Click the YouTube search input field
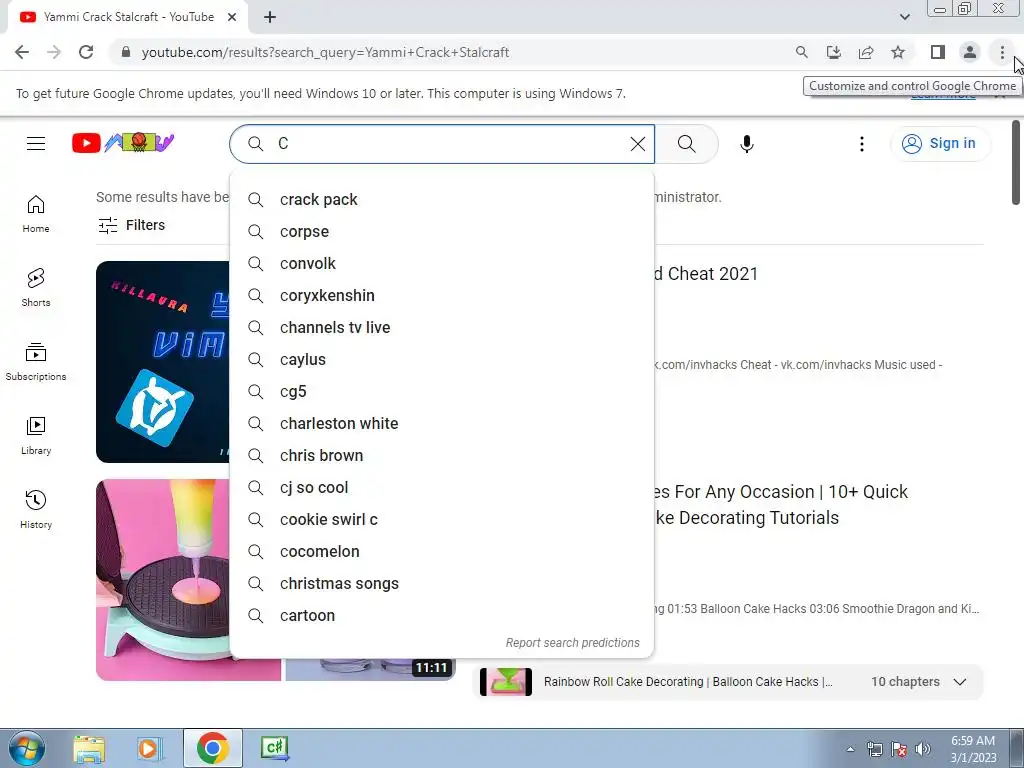 444,144
